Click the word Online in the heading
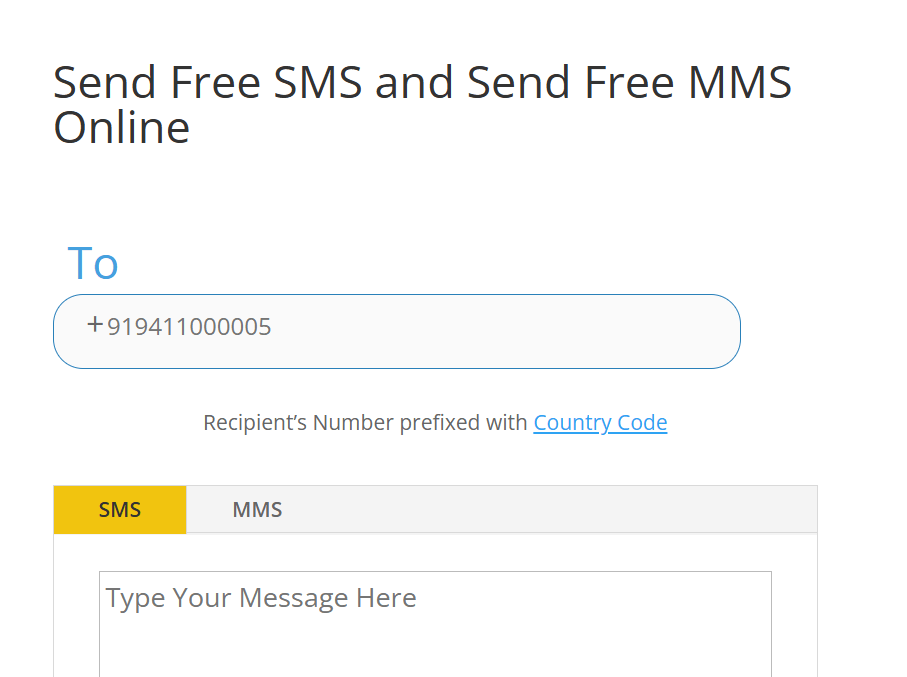This screenshot has height=677, width=907. pyautogui.click(x=121, y=128)
